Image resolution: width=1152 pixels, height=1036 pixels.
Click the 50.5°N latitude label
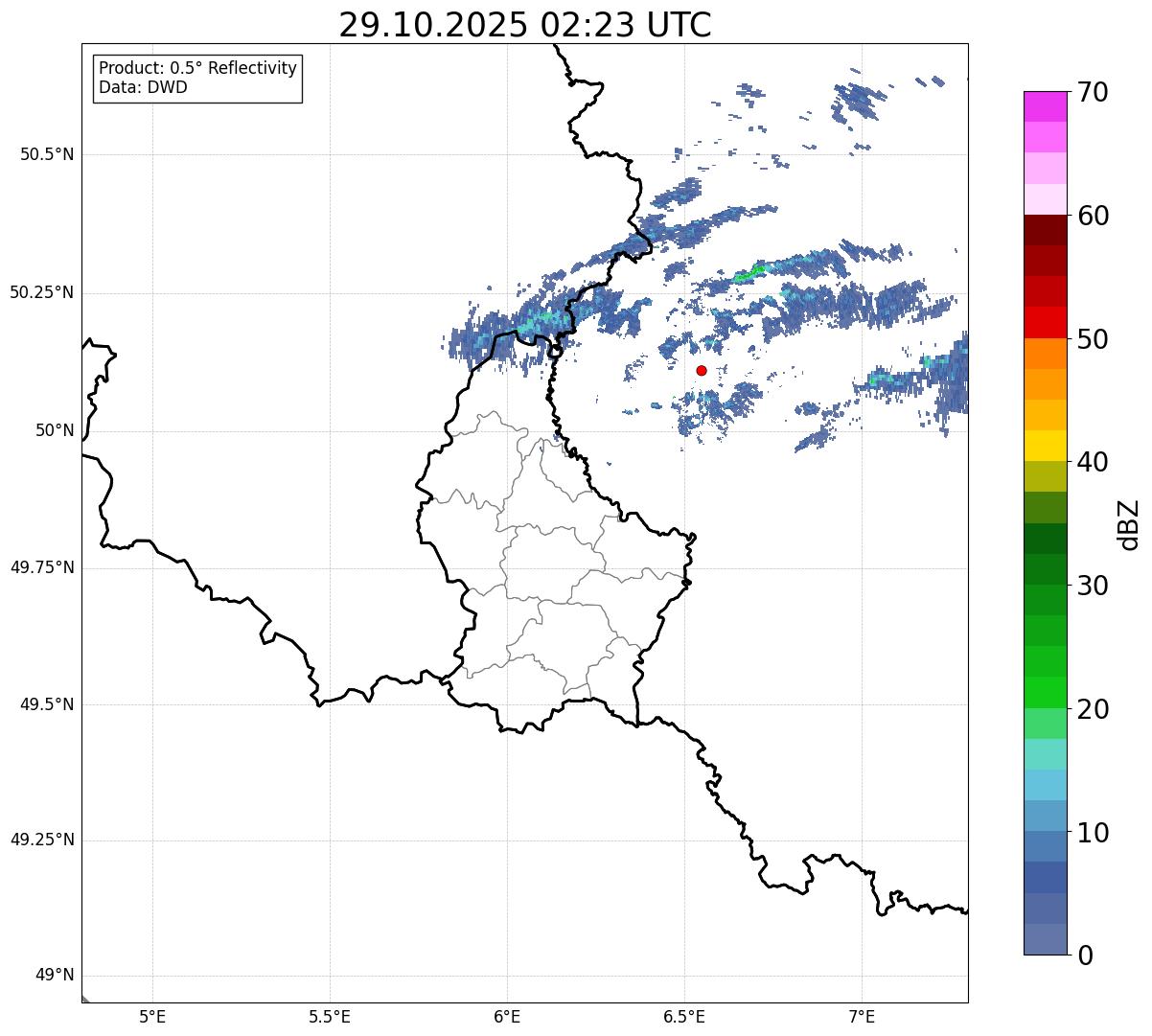47,154
